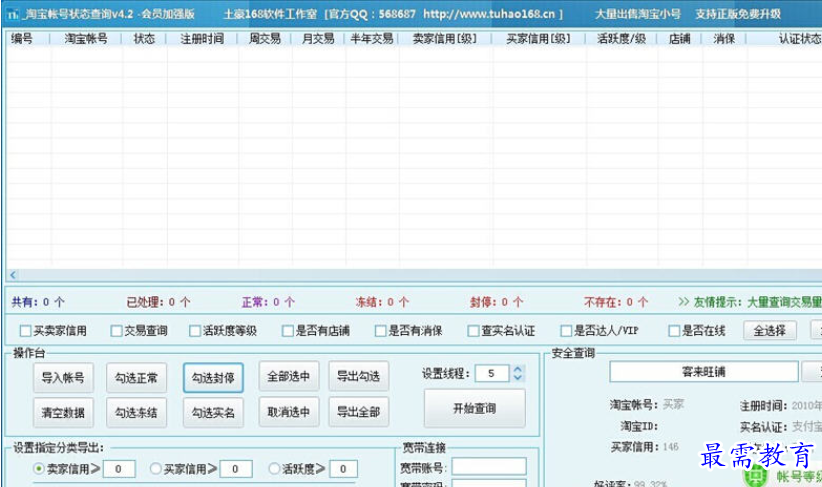
Task: Decrease thread count with down arrow
Action: (x=518, y=377)
